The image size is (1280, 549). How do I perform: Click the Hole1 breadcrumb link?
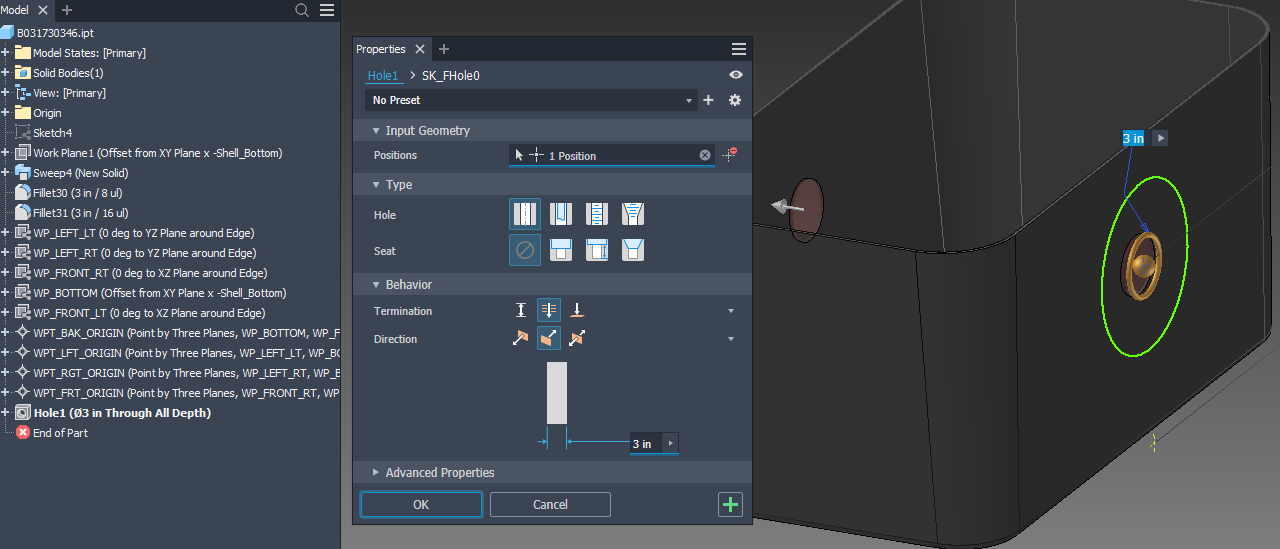(x=382, y=76)
